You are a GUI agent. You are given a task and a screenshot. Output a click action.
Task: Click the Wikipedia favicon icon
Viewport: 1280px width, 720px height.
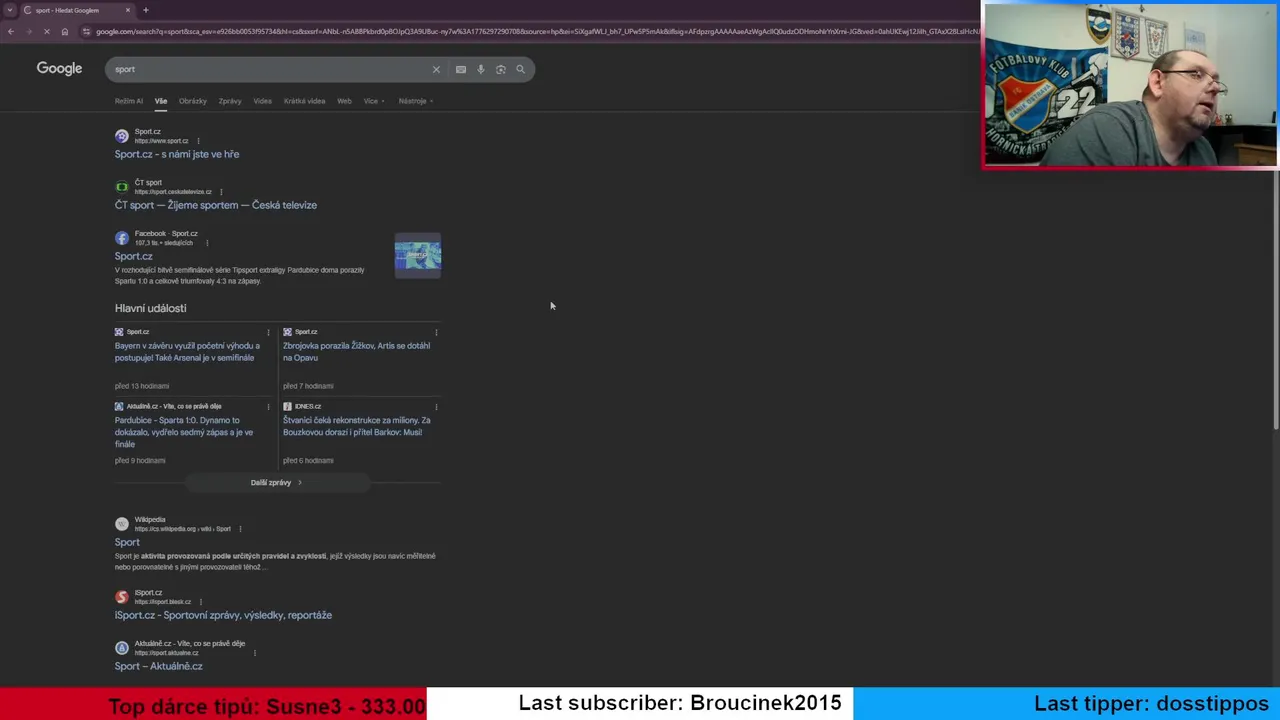[122, 524]
